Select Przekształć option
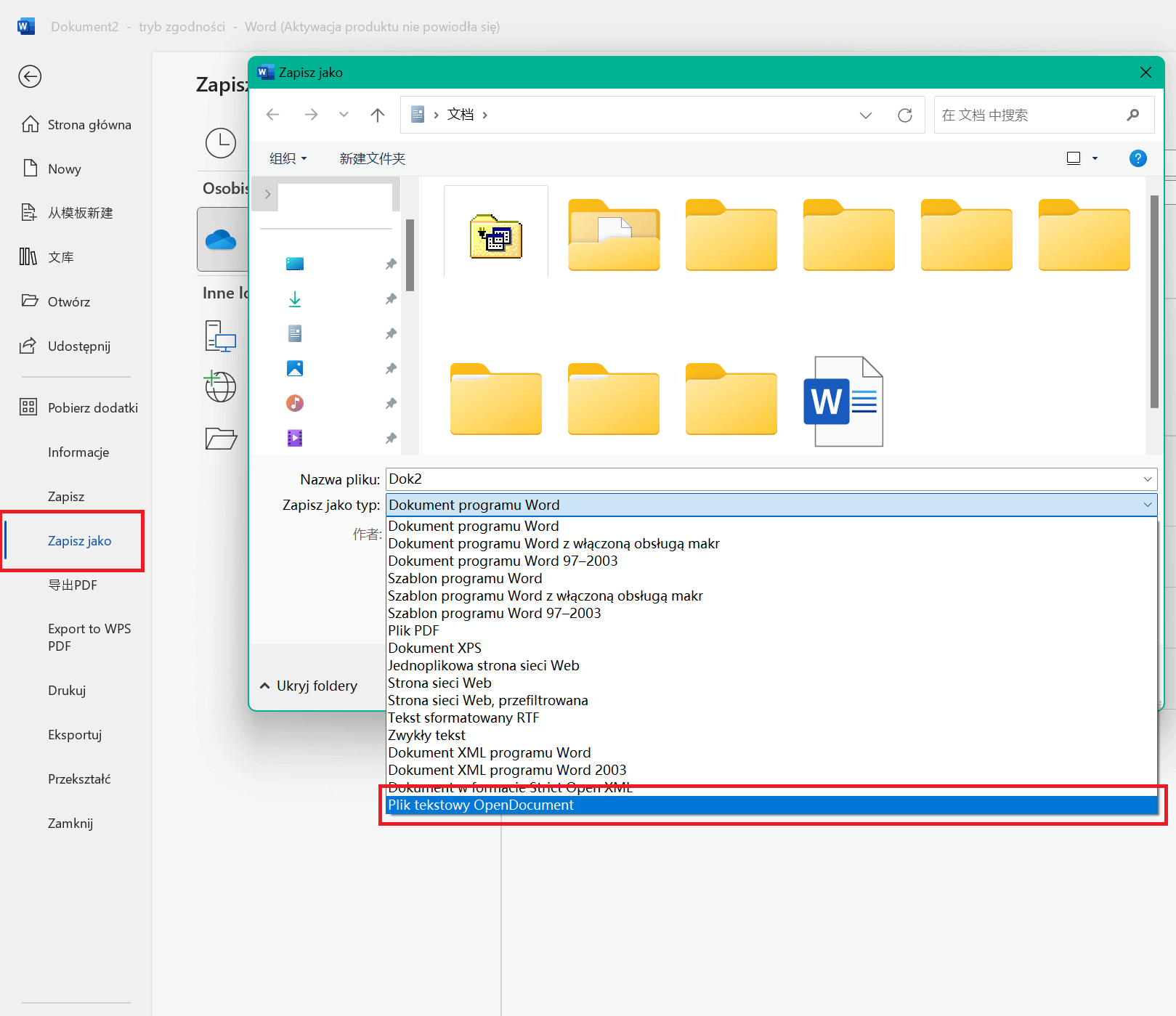Viewport: 1176px width, 1016px height. (x=79, y=779)
